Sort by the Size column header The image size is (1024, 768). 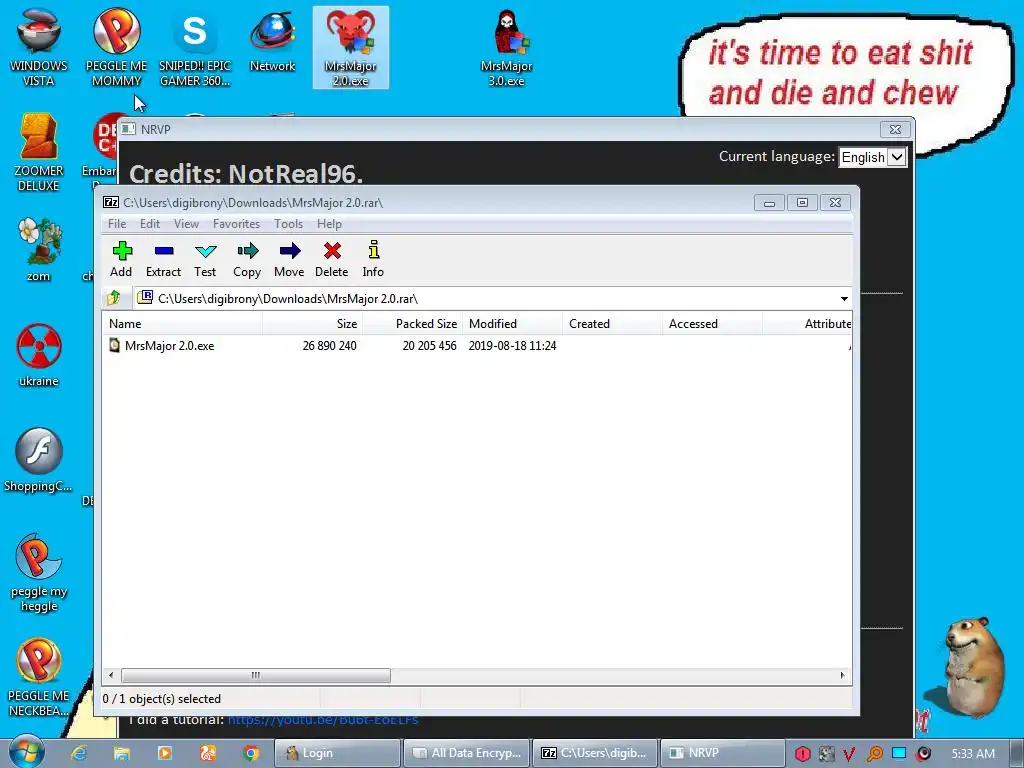point(312,323)
